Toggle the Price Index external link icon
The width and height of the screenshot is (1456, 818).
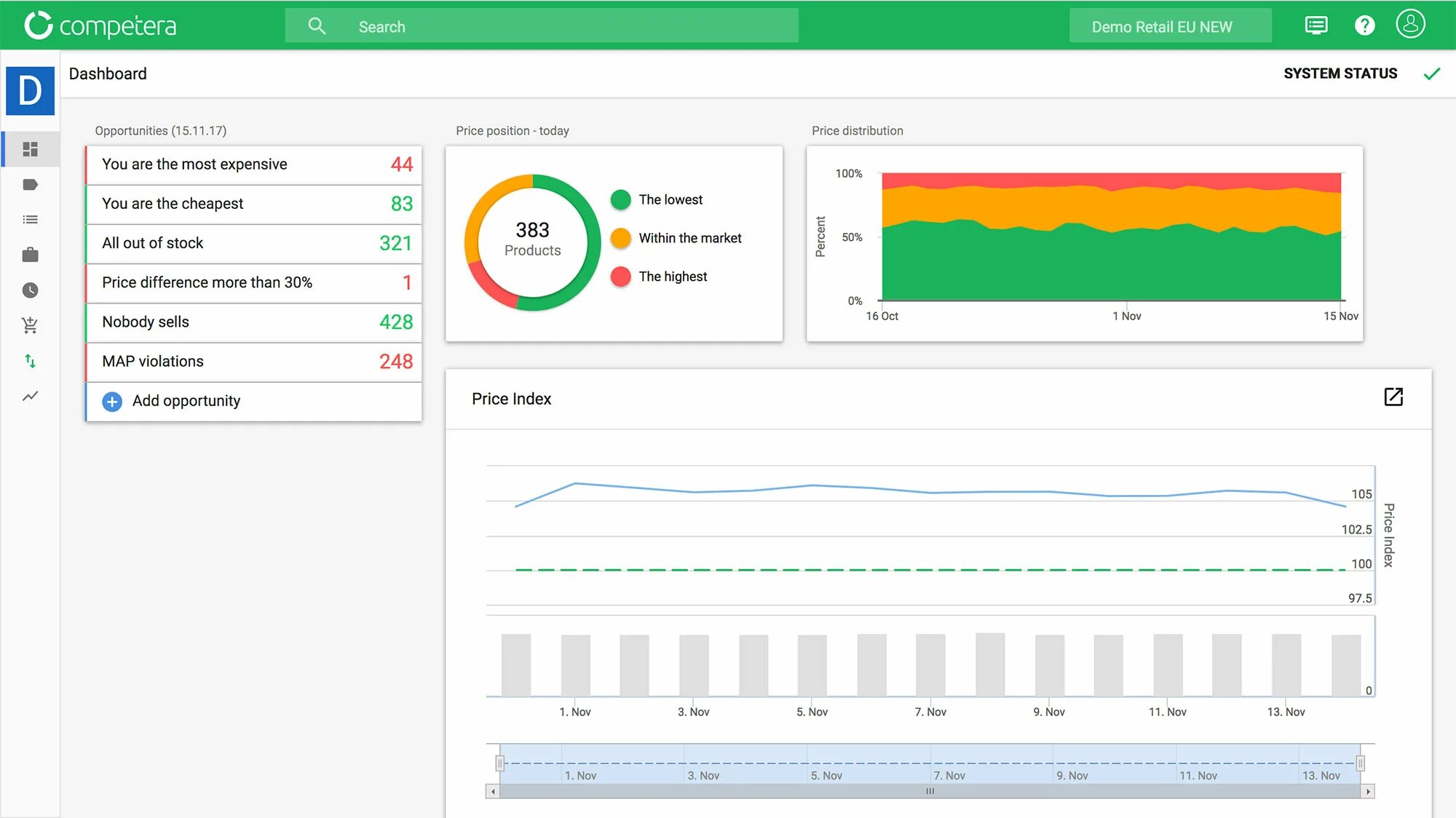[1394, 397]
